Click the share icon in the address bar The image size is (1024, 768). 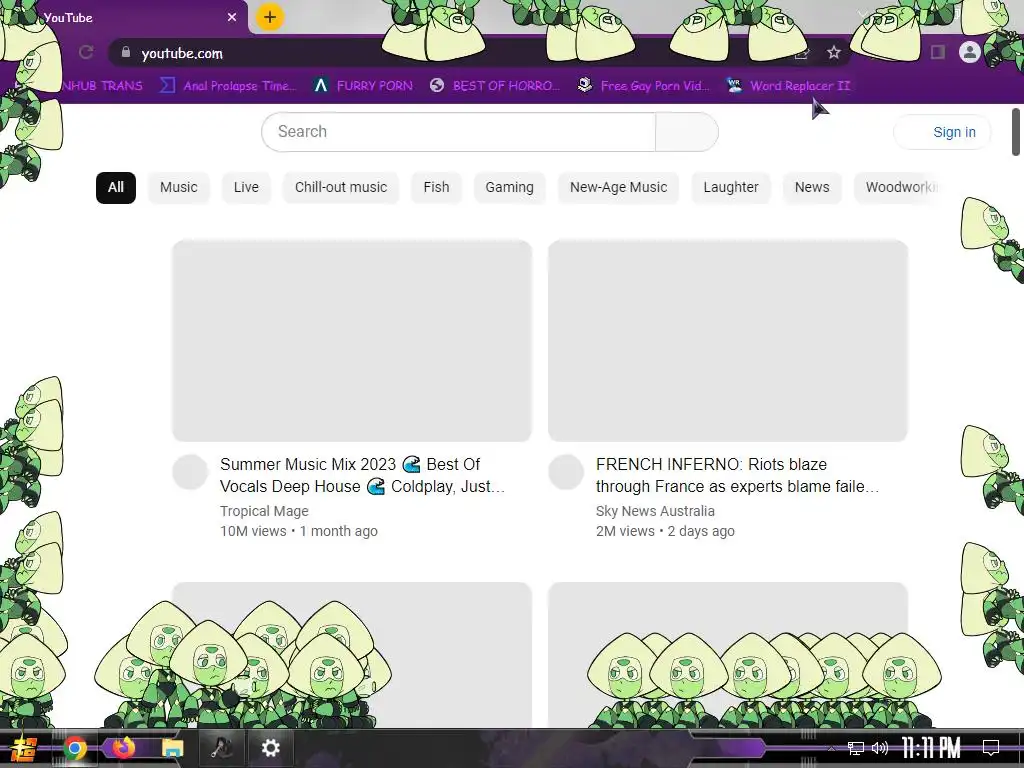[802, 54]
